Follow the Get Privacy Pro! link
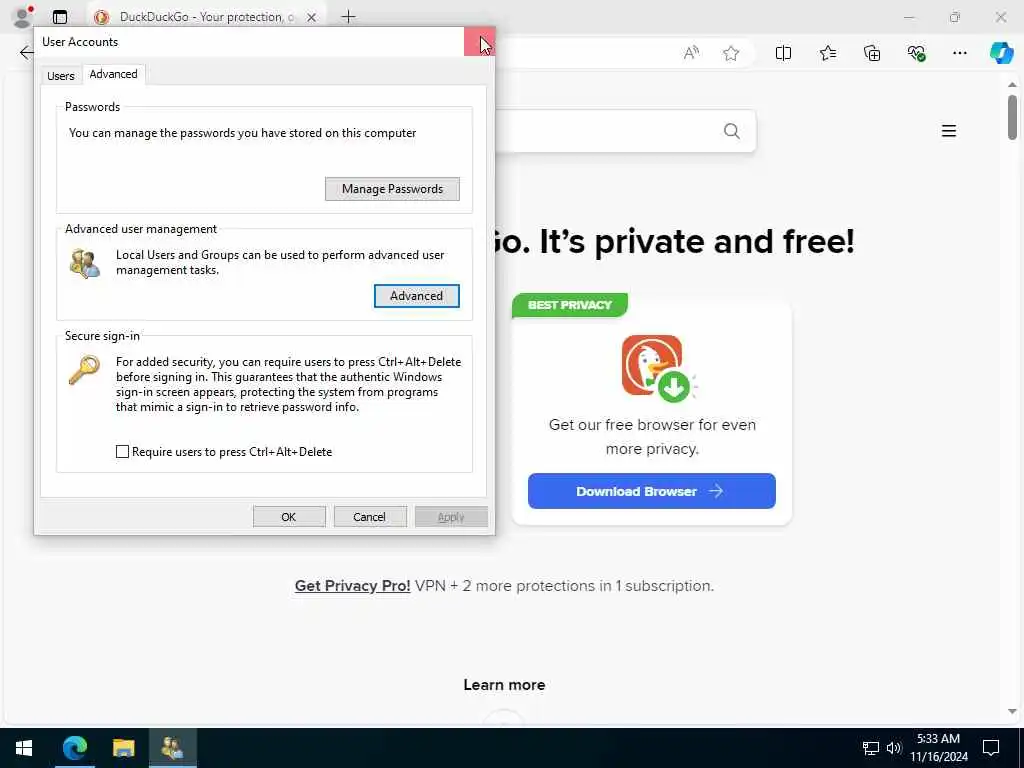The height and width of the screenshot is (768, 1024). point(352,586)
